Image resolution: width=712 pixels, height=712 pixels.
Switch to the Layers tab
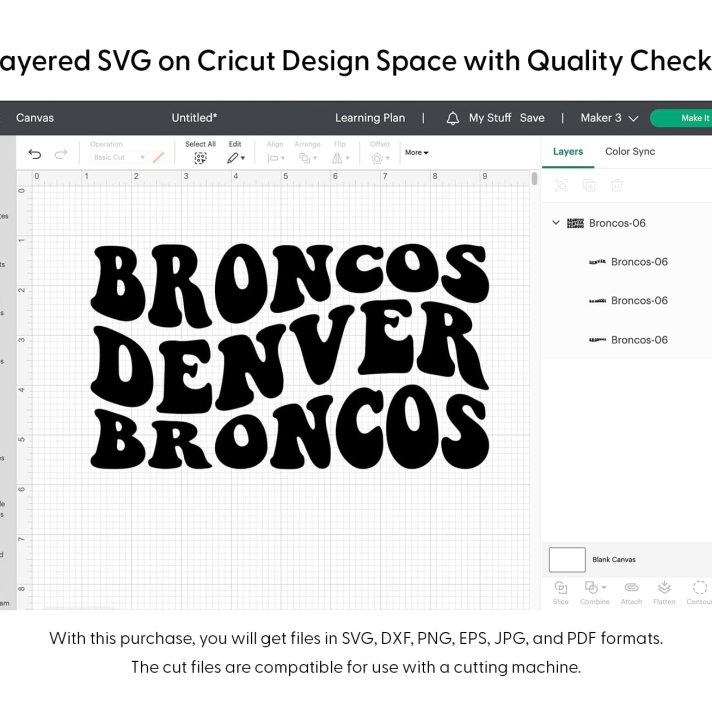tap(568, 152)
